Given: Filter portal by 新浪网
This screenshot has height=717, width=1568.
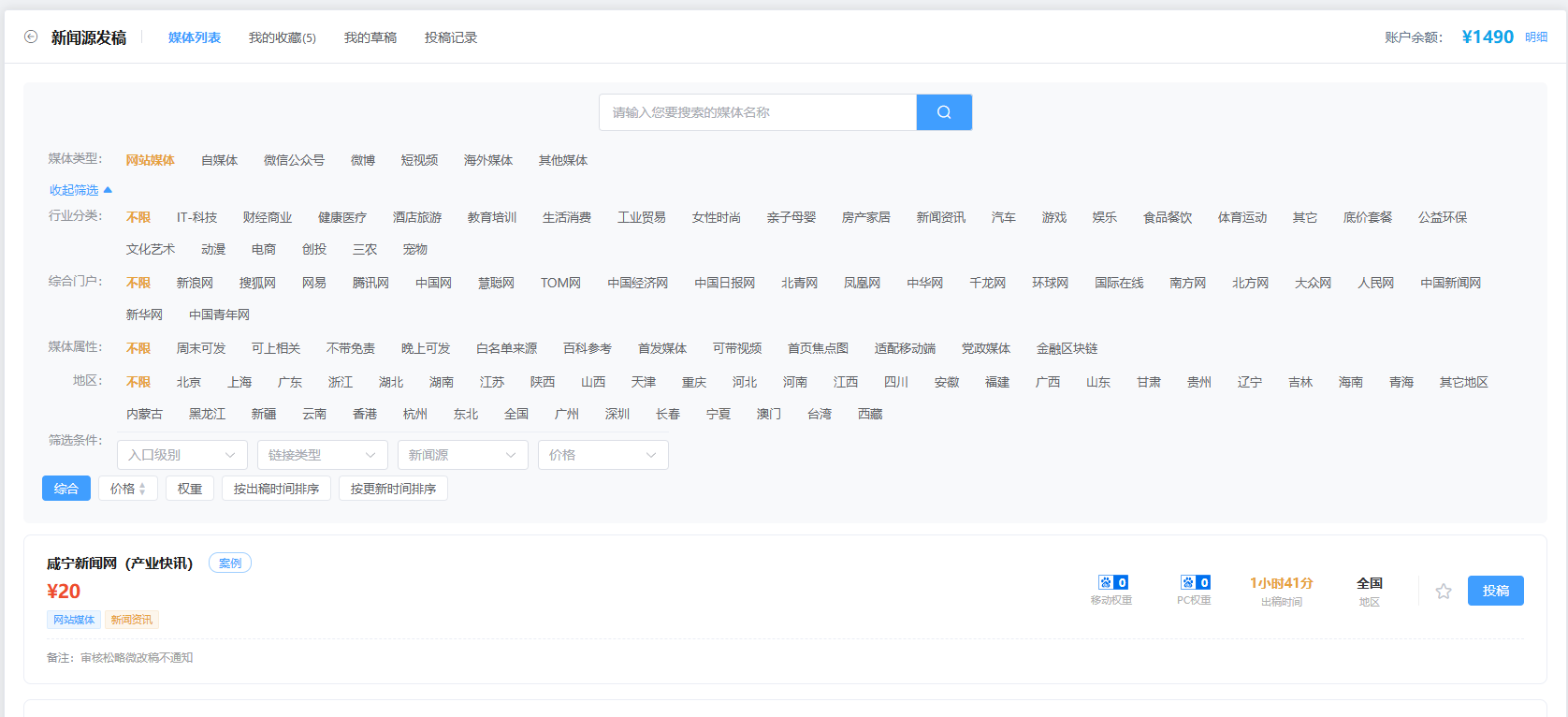Looking at the screenshot, I should coord(195,283).
